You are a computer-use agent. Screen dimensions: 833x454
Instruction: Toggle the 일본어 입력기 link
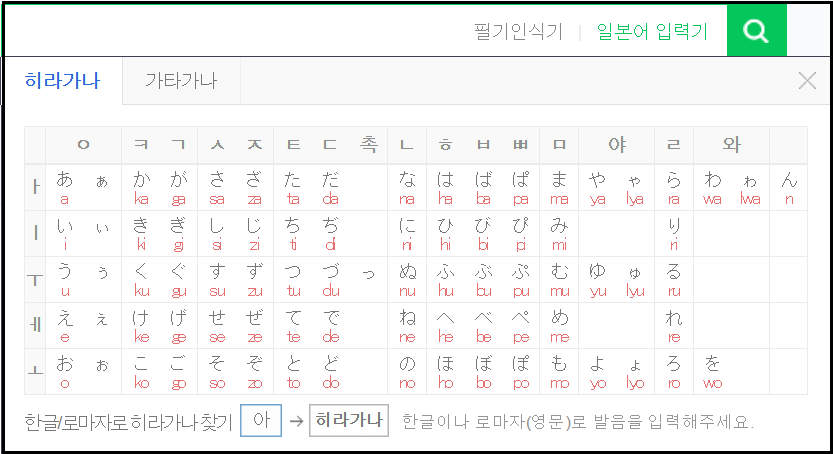[x=652, y=32]
